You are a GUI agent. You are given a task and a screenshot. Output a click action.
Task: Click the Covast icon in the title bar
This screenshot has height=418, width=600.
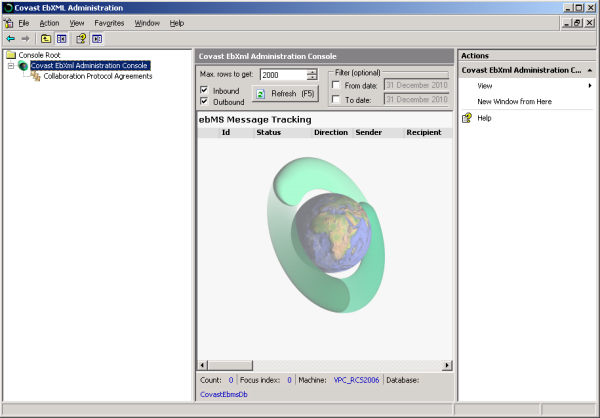(8, 8)
